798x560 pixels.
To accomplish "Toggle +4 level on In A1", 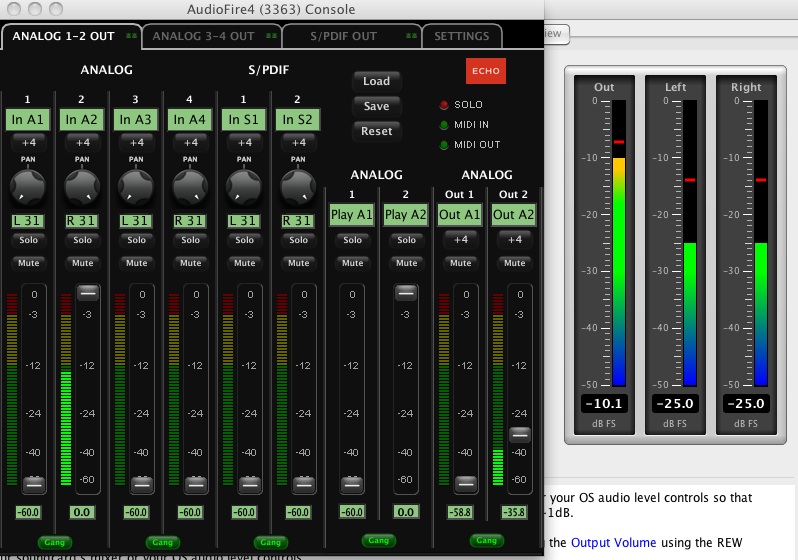I will [x=28, y=143].
